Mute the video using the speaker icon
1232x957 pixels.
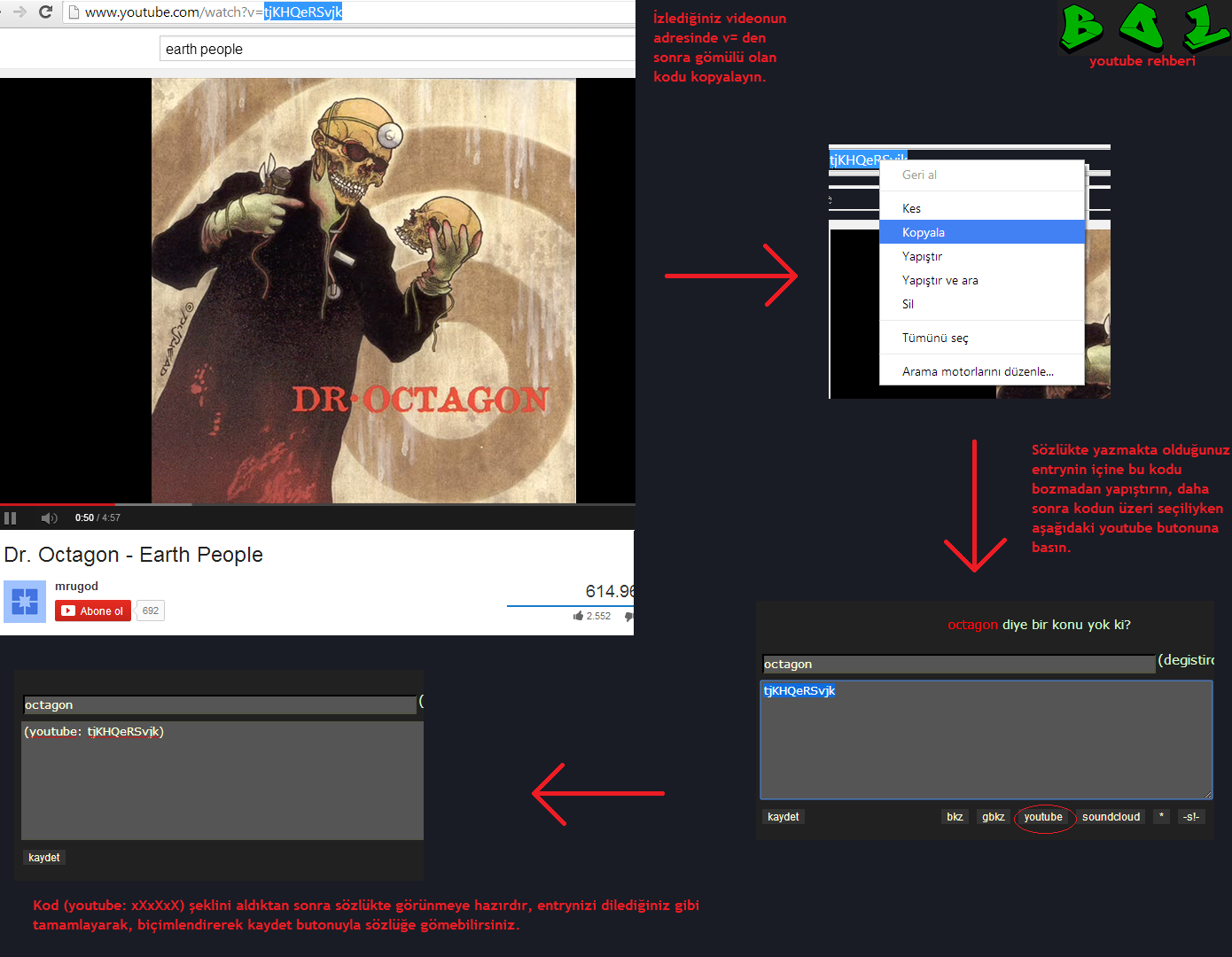(x=49, y=518)
